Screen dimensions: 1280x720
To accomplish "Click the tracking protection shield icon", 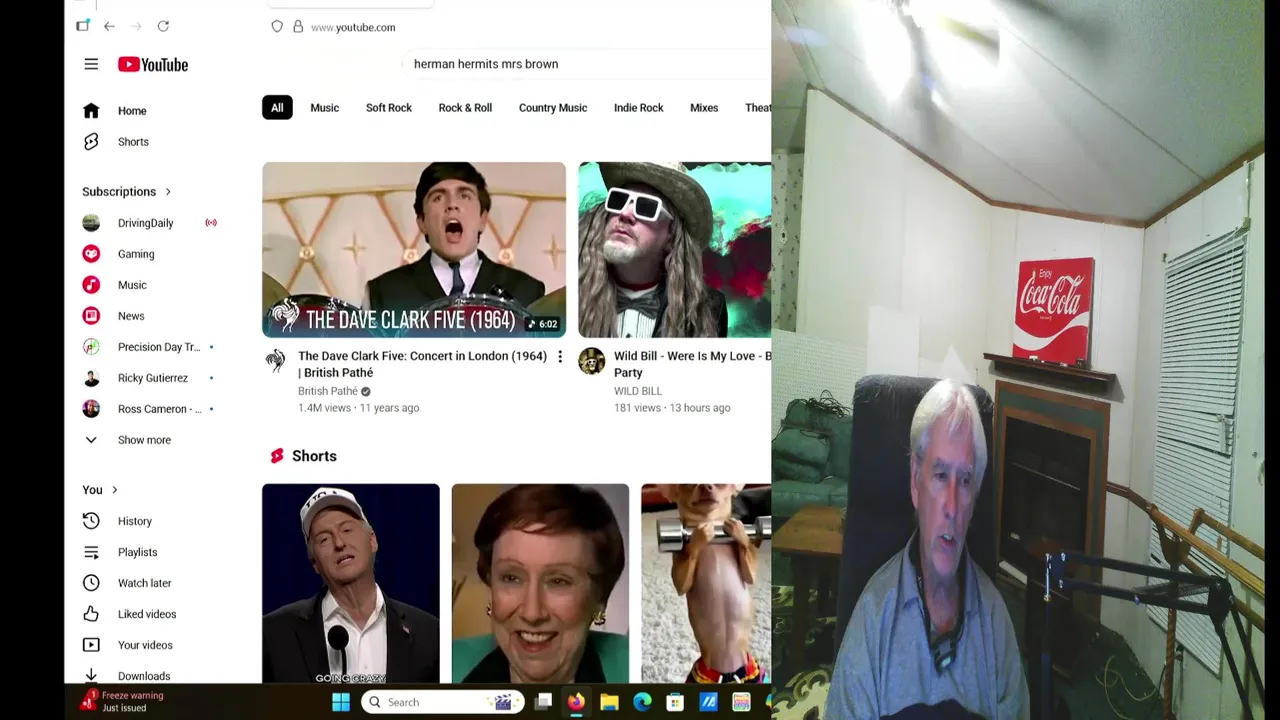I will point(277,27).
